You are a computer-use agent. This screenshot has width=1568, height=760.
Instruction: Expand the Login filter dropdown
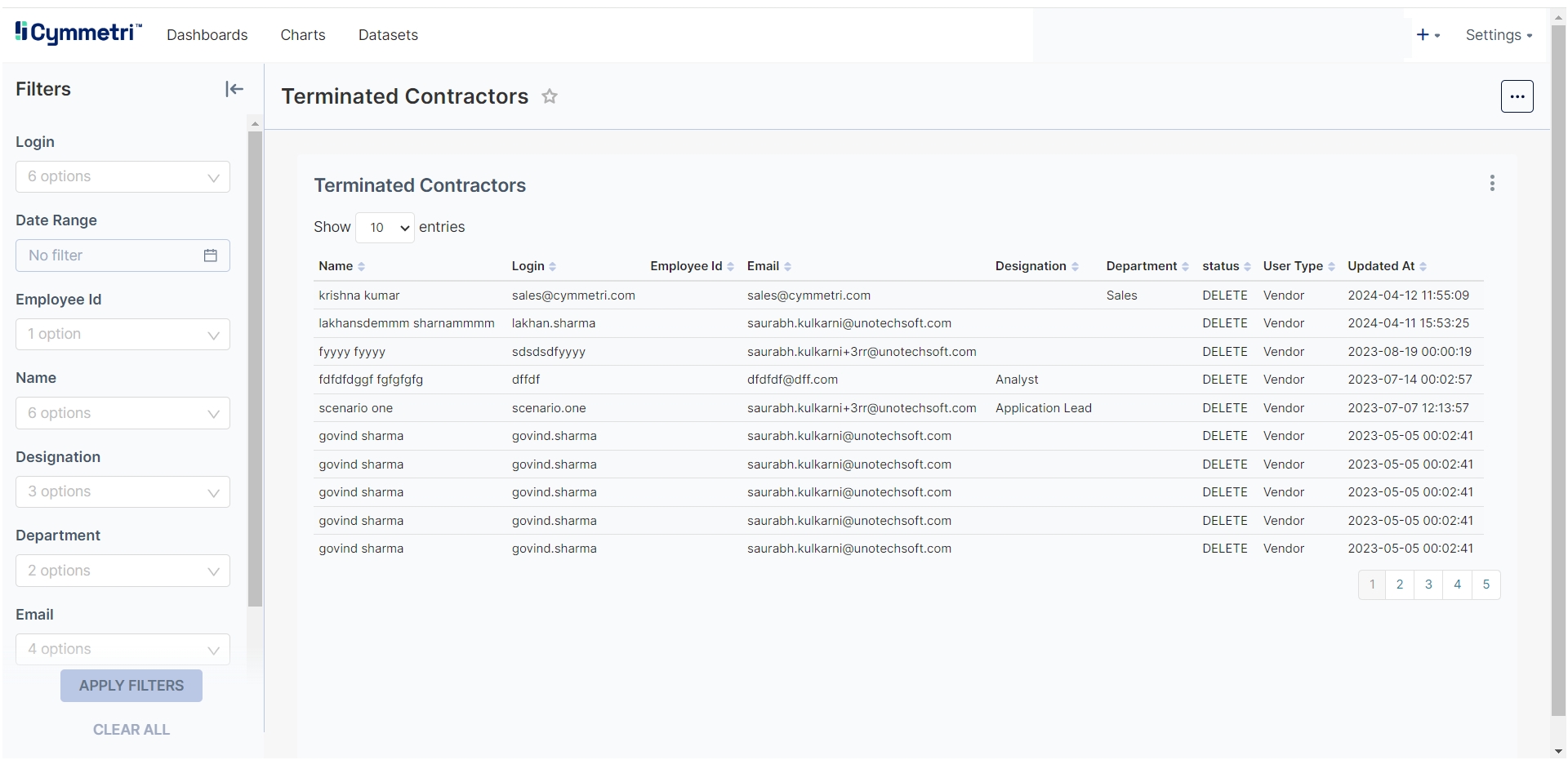point(122,177)
